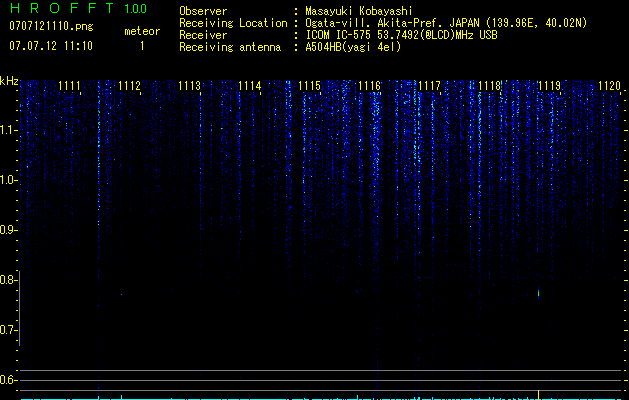Click the 0.6 kHz axis label

8,380
